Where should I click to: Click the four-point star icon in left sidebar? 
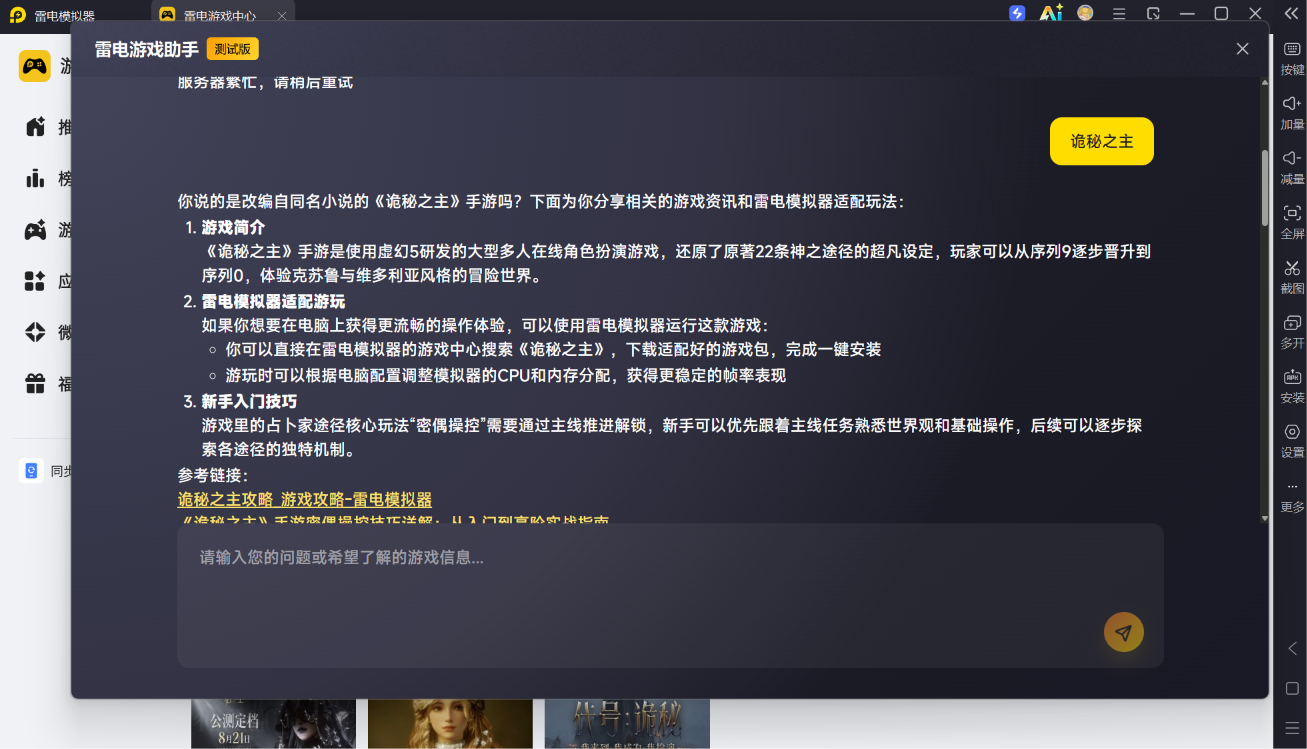tap(35, 332)
